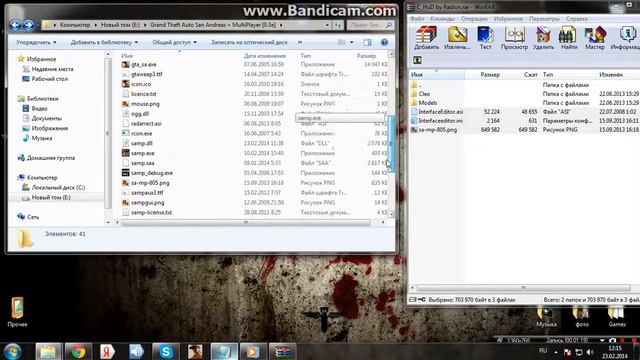
Task: Open the Добавить в библиотеку dropdown
Action: (104, 42)
